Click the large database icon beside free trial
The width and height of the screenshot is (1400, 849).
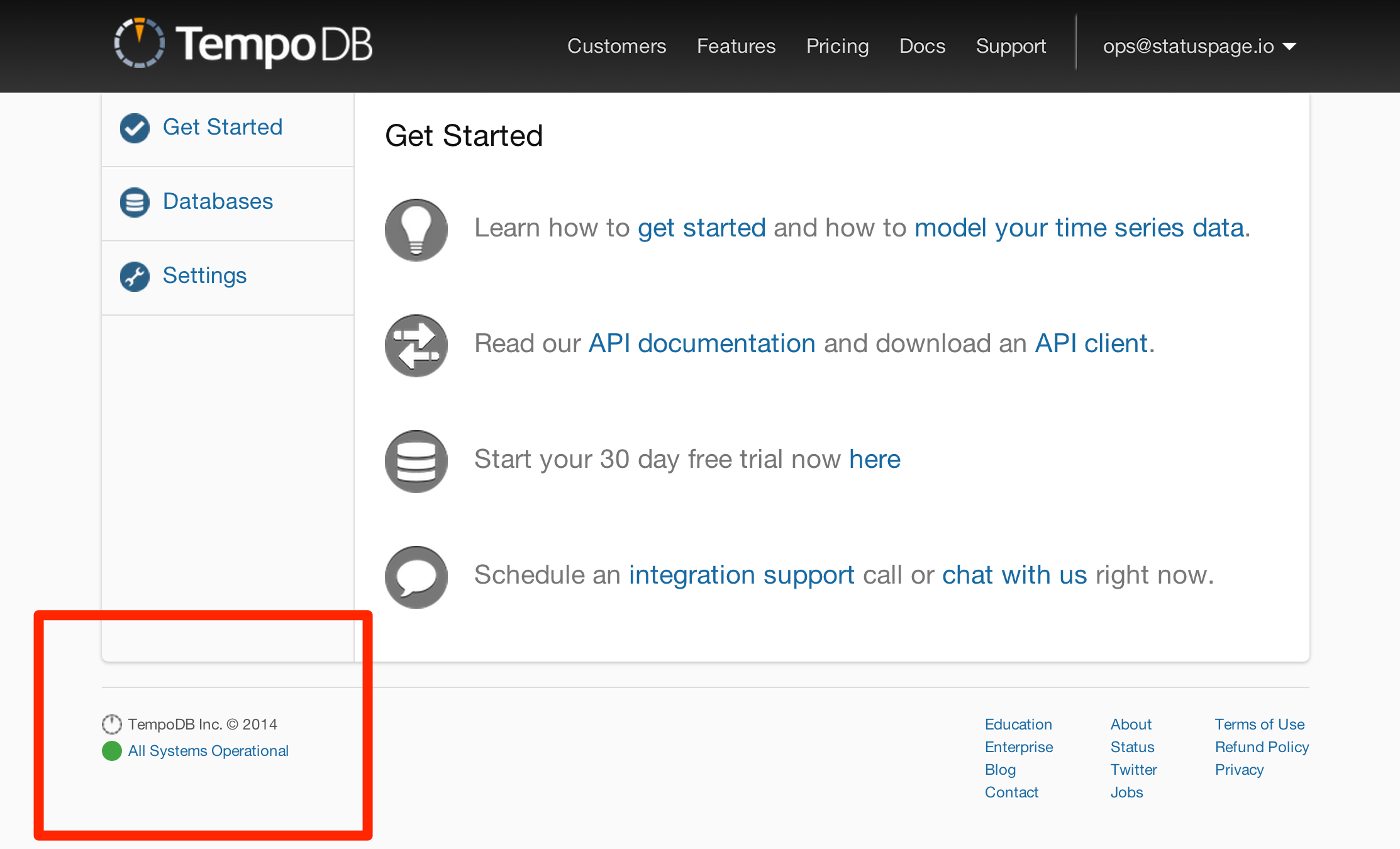(416, 461)
